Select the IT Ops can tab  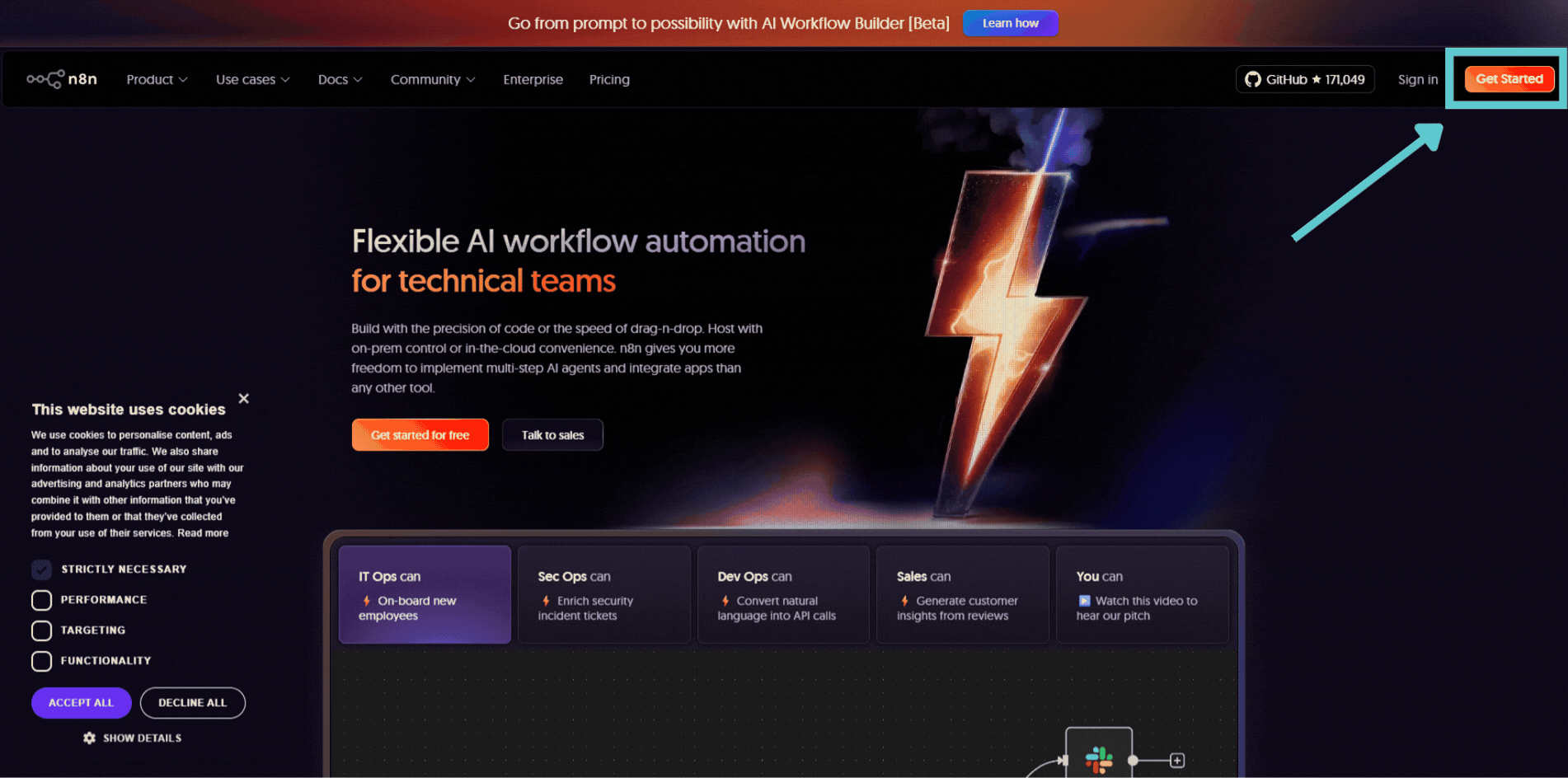pos(425,594)
